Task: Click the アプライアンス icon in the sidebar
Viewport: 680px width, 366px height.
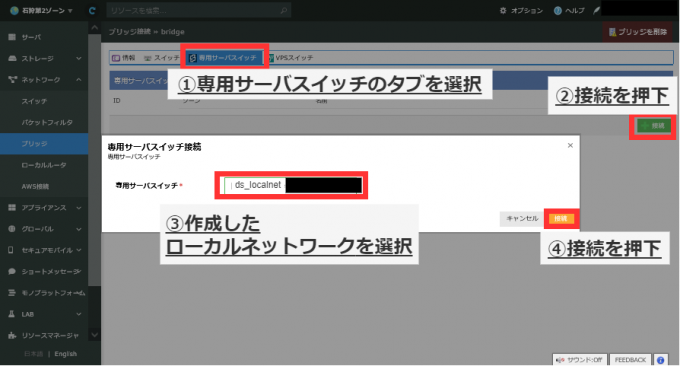Action: [x=12, y=207]
